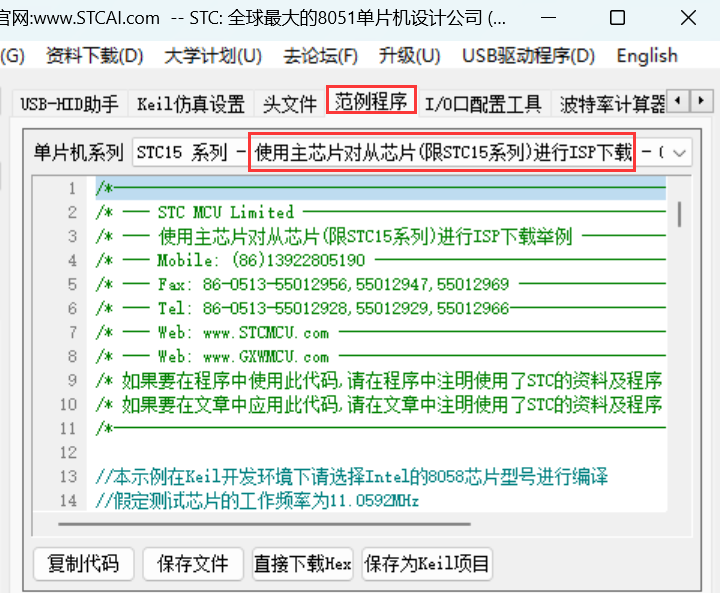Switch to the I/O口配置工具 tab
The width and height of the screenshot is (720, 593).
tap(483, 104)
